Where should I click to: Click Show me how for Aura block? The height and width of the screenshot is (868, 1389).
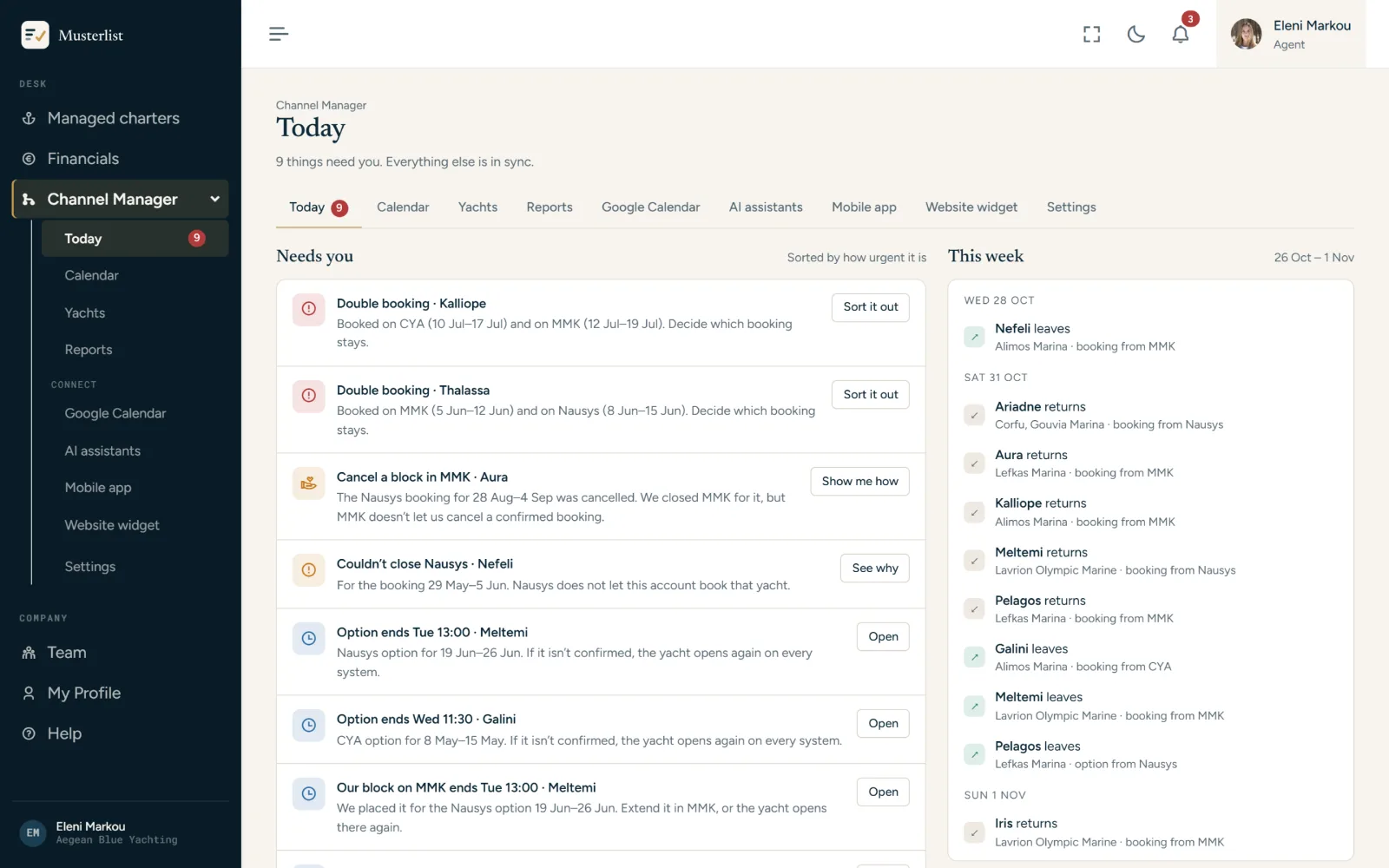tap(859, 481)
